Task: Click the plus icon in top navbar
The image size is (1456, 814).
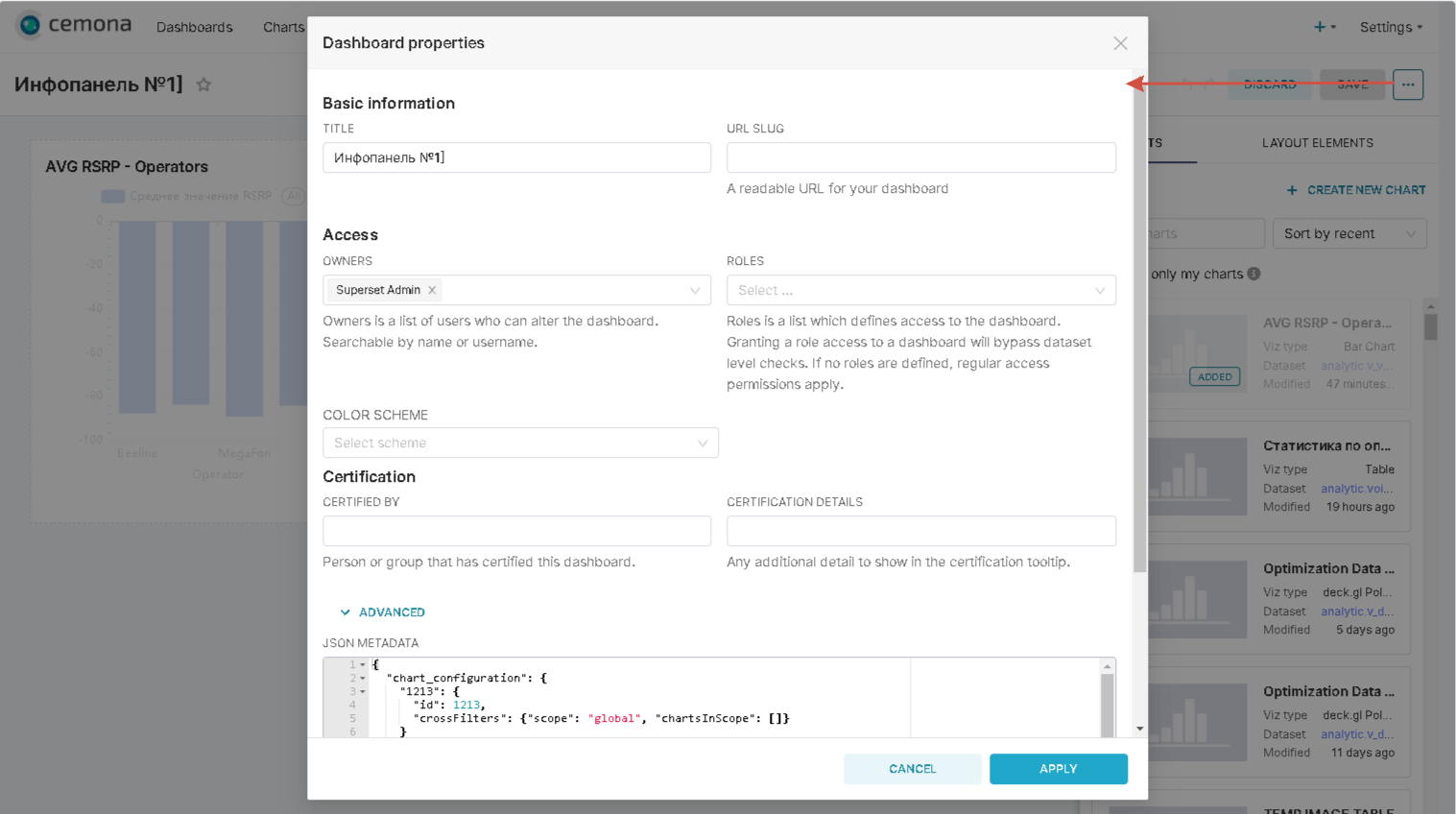Action: coord(1320,27)
